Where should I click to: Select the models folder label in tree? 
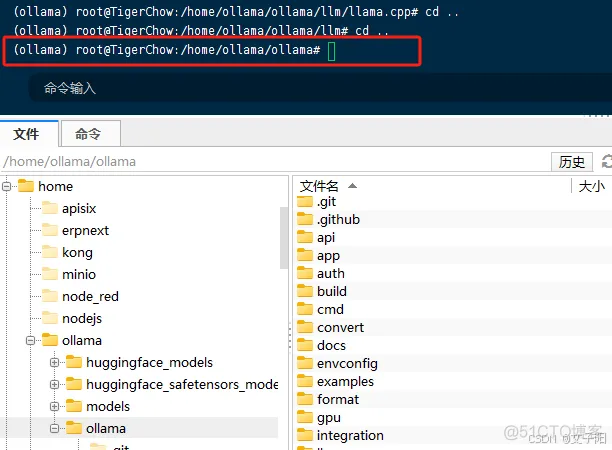click(108, 407)
